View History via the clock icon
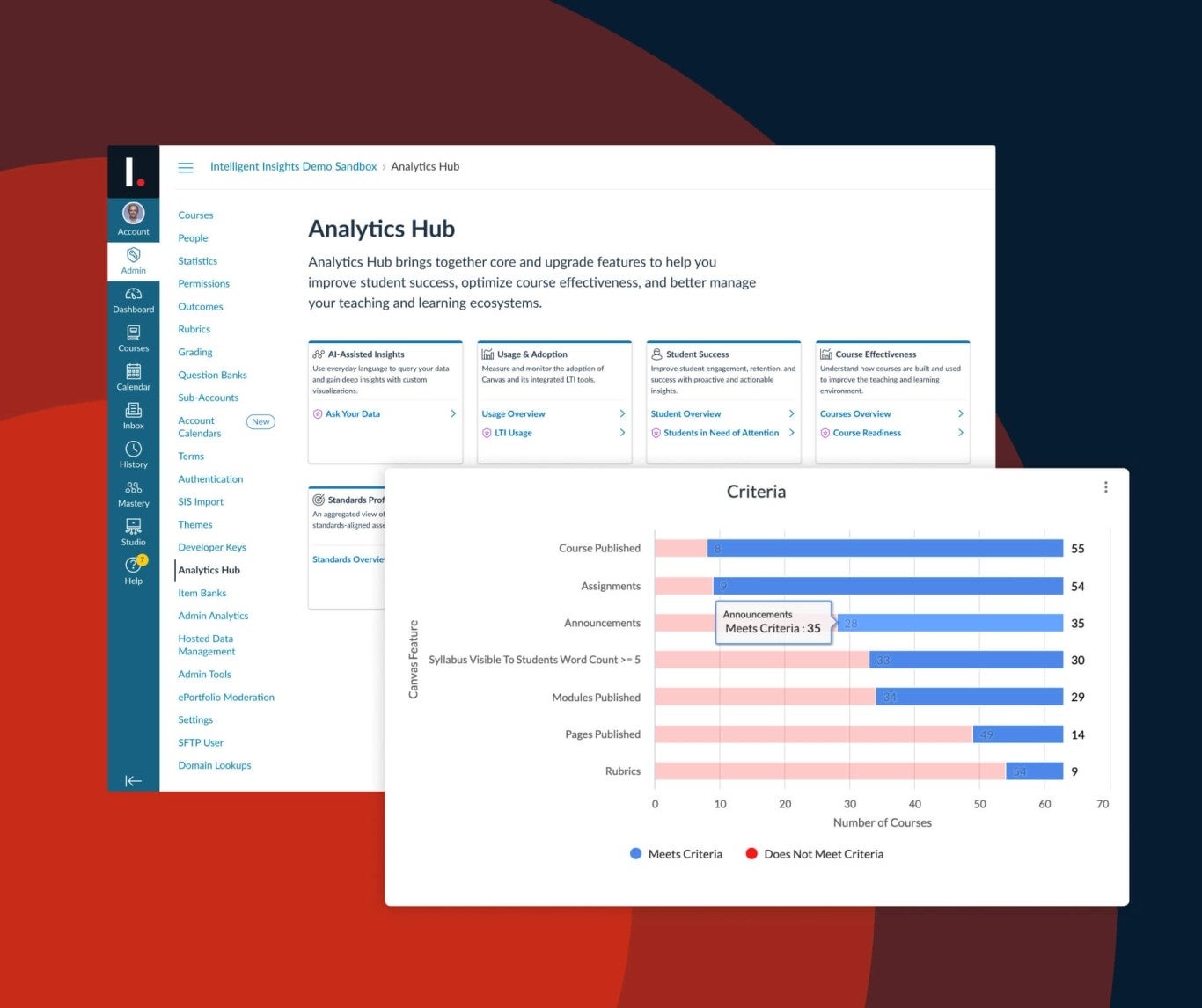The width and height of the screenshot is (1202, 1008). point(133,454)
